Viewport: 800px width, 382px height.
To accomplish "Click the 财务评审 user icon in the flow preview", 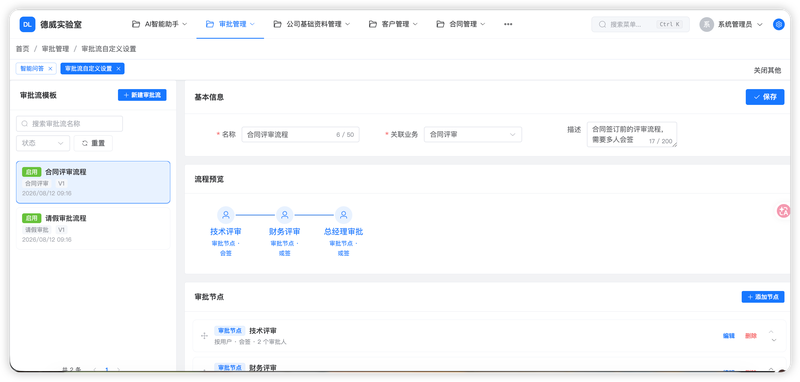I will [x=285, y=215].
